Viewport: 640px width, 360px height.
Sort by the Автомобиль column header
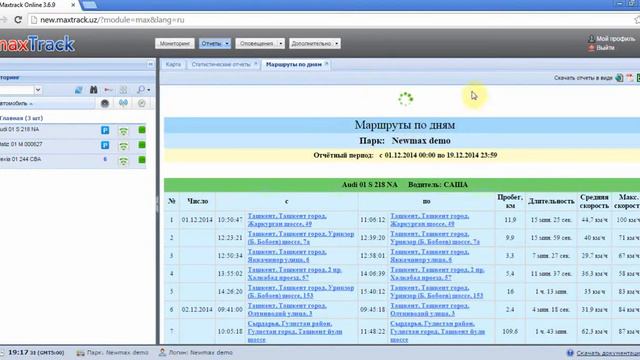16,104
